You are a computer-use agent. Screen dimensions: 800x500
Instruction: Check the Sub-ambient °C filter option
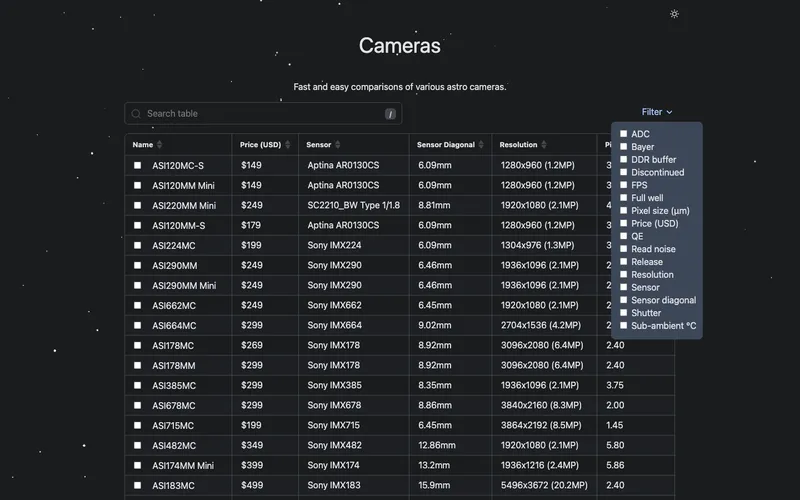[x=623, y=325]
